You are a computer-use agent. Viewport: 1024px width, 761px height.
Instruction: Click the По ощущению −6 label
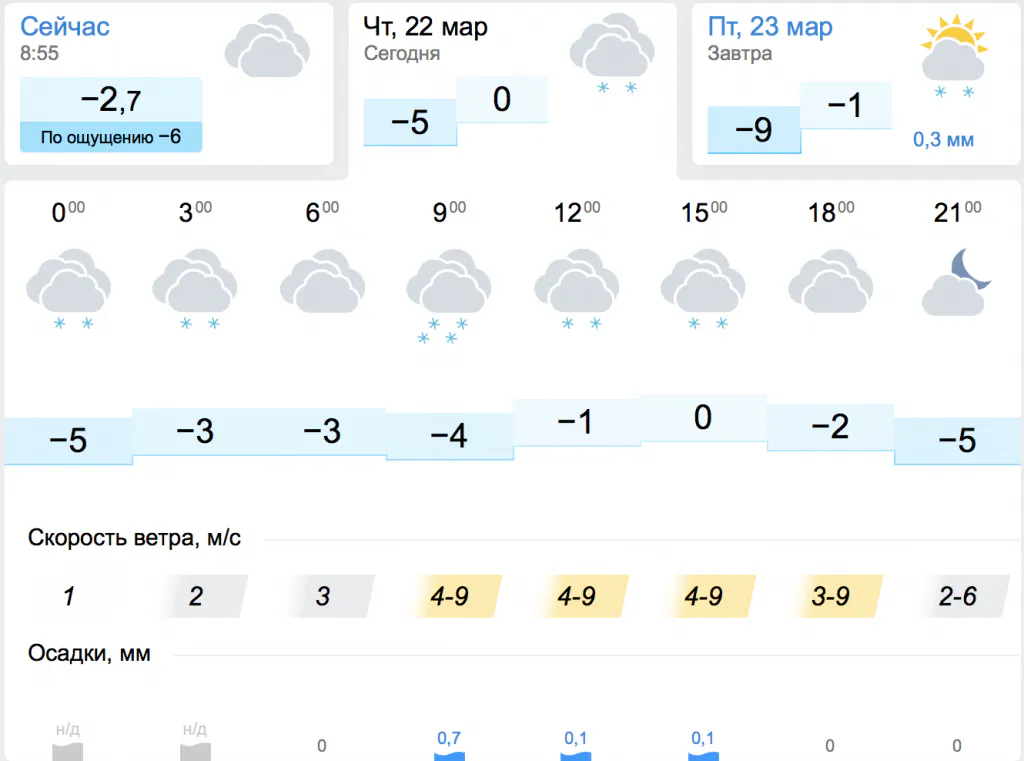pos(111,137)
